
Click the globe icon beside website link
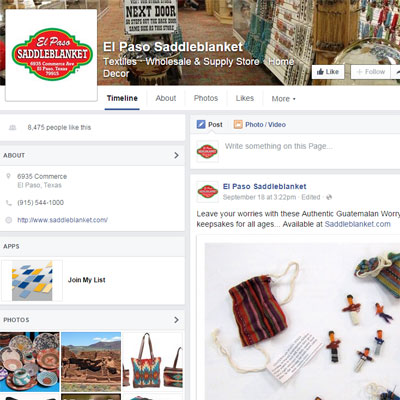pyautogui.click(x=9, y=220)
